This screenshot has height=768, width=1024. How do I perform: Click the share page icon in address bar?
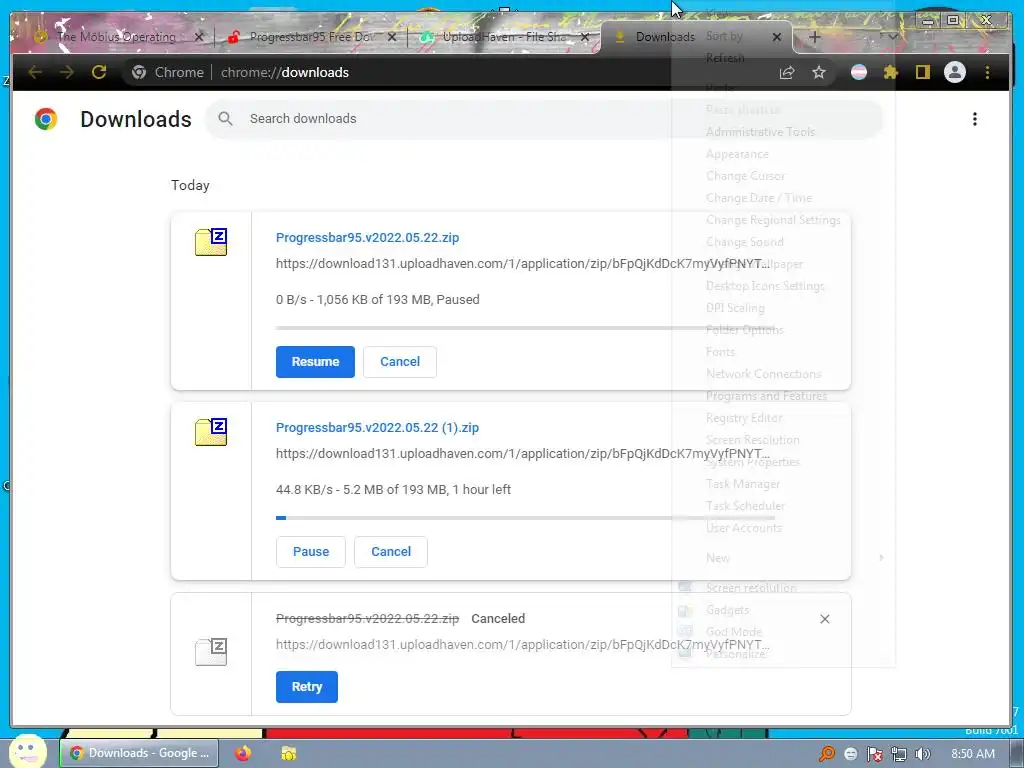[787, 72]
